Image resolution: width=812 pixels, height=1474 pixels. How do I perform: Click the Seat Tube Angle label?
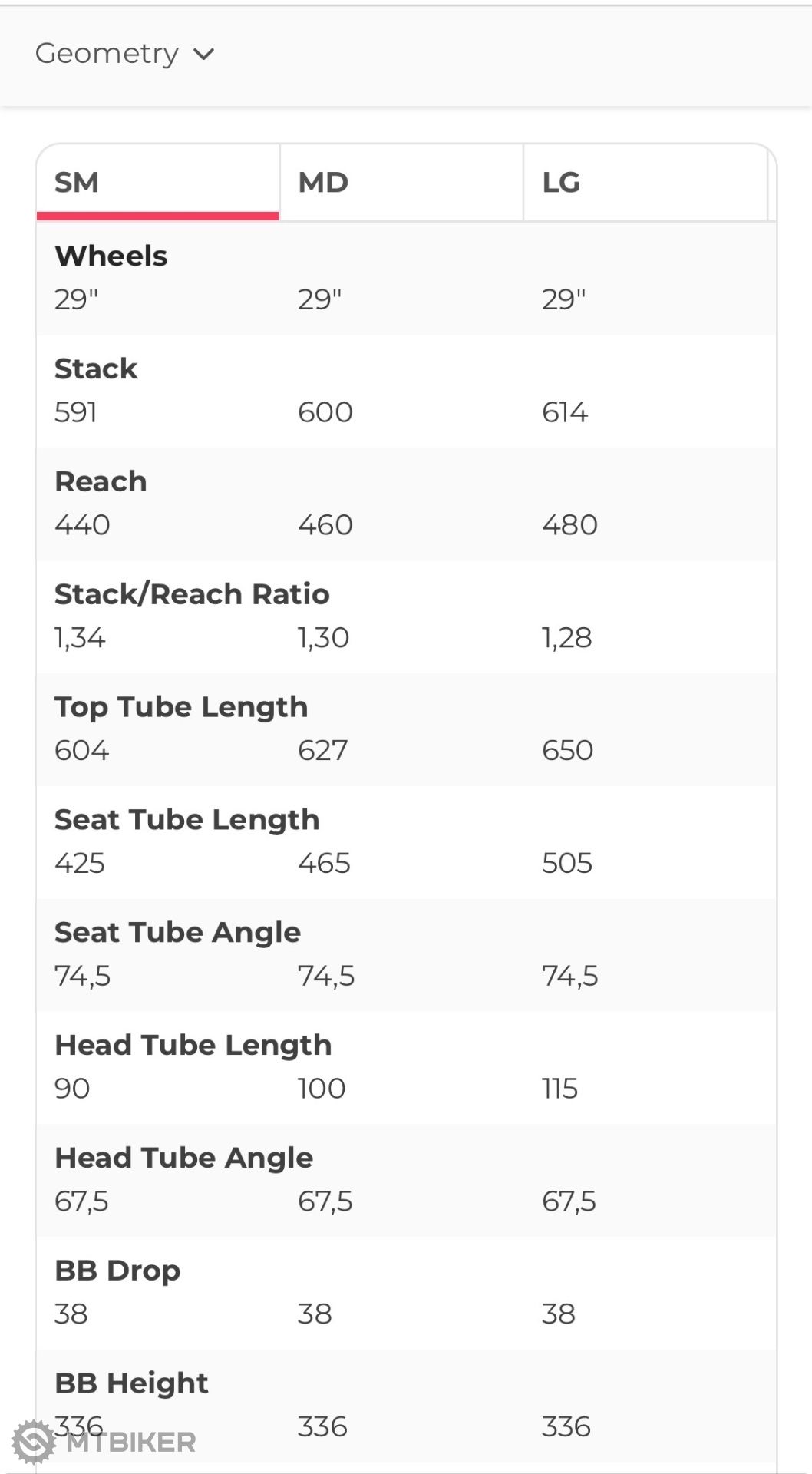pyautogui.click(x=177, y=933)
